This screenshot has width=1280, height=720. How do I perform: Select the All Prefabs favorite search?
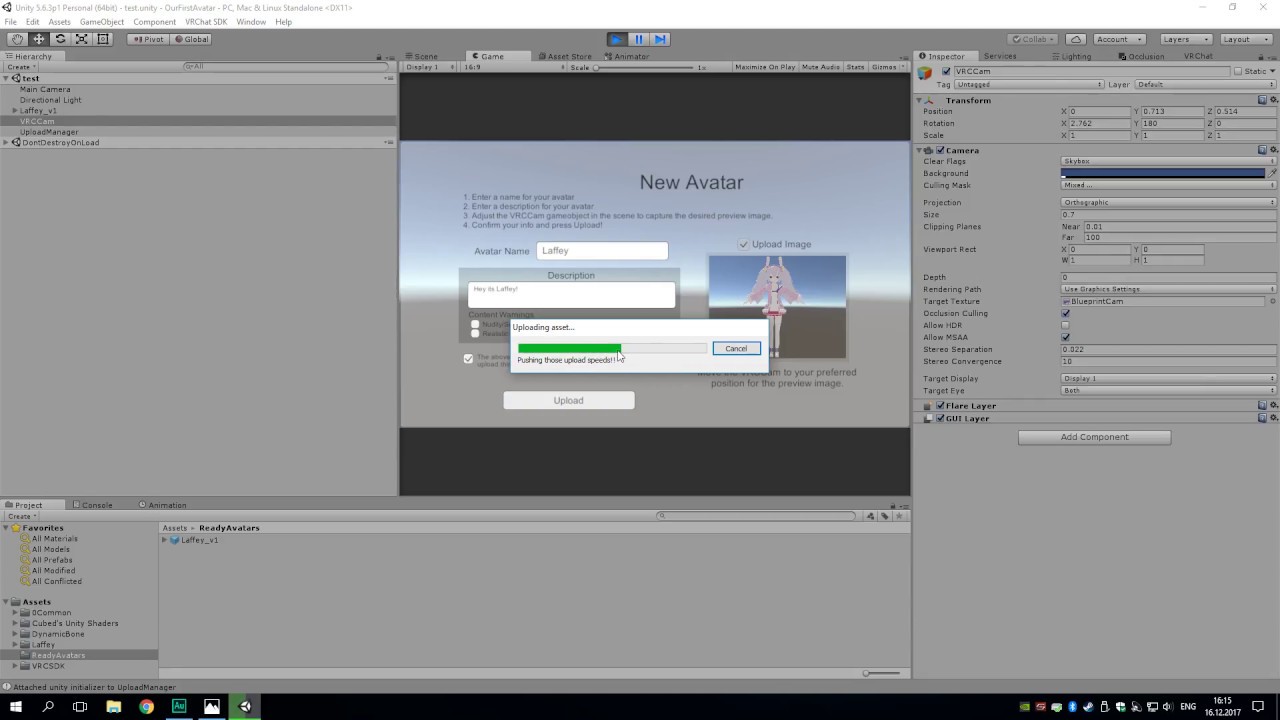[52, 560]
